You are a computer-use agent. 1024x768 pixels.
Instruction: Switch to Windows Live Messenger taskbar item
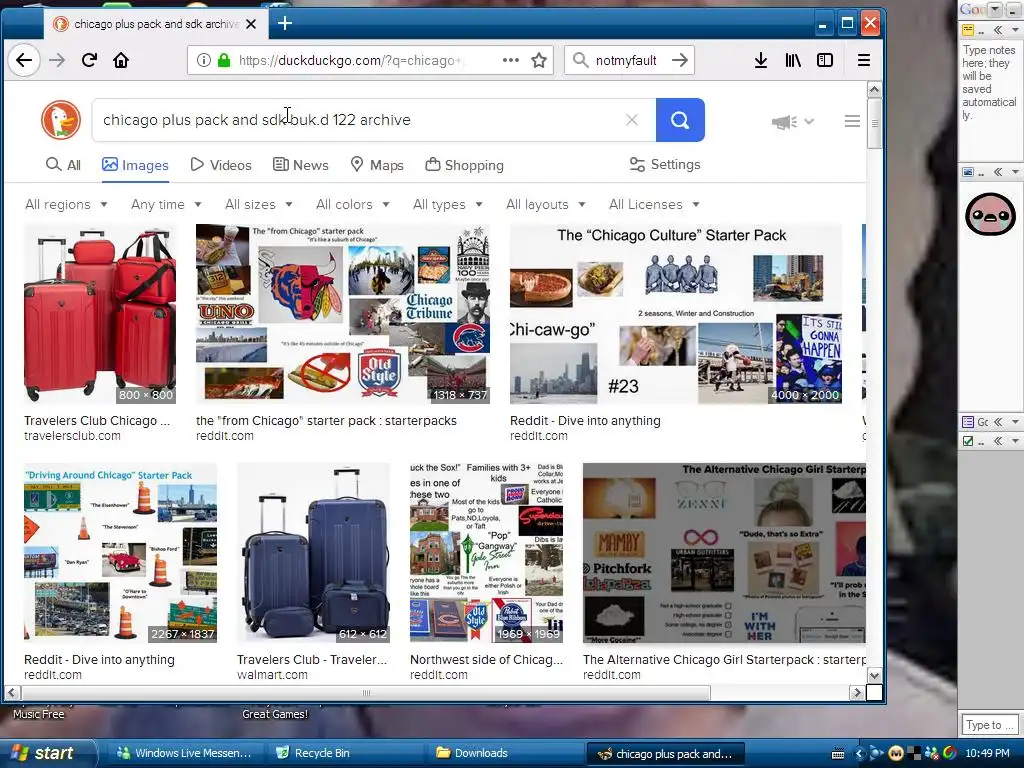pos(184,753)
